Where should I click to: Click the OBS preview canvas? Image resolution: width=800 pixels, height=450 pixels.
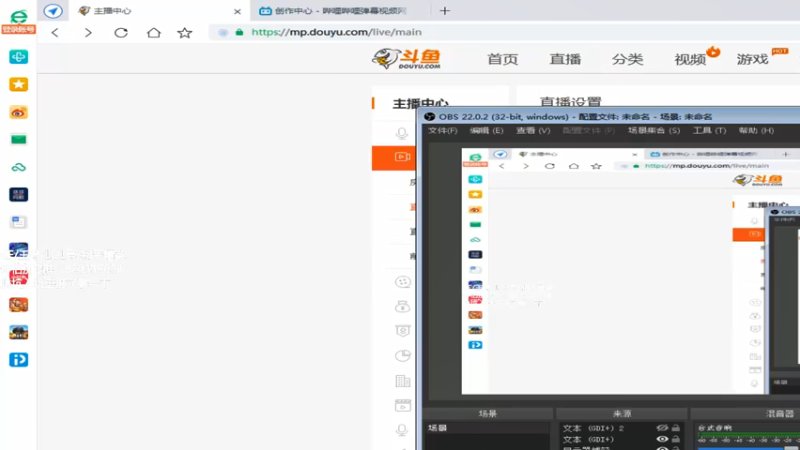[x=631, y=271]
